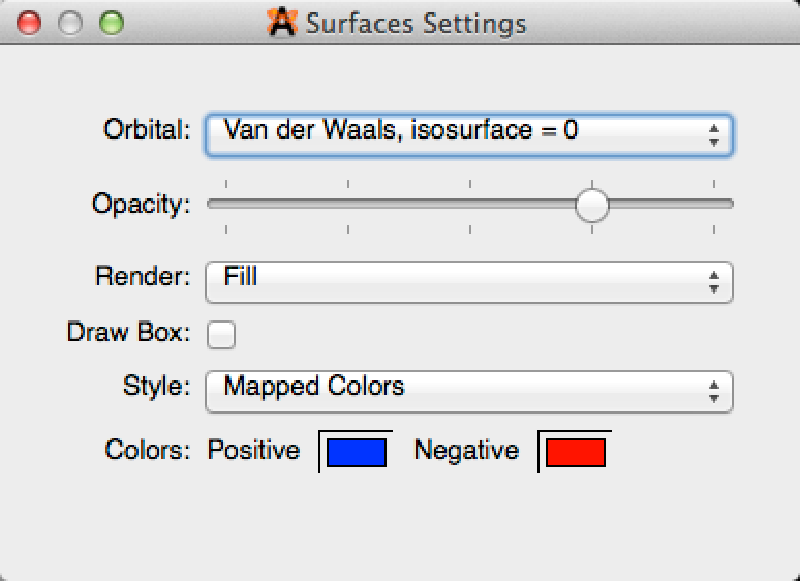
Task: Click the Avogadro icon in the title bar
Action: tap(284, 22)
